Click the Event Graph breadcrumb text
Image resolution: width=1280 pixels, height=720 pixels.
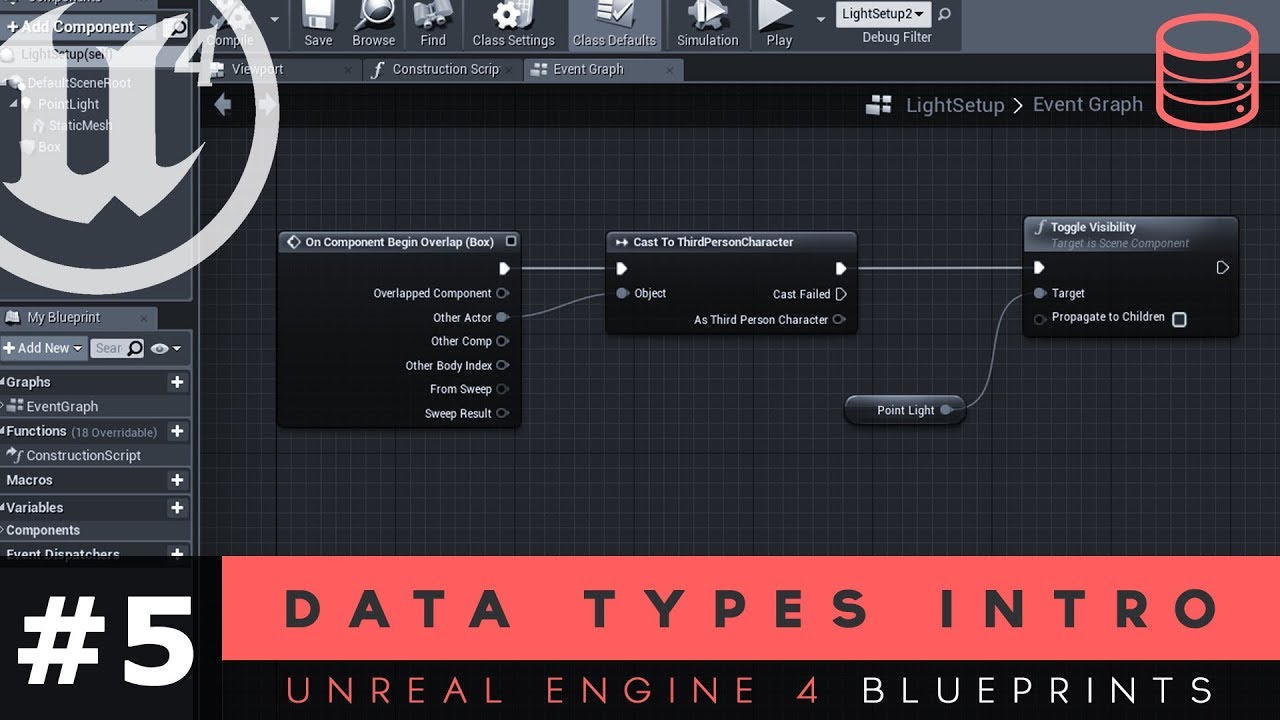pos(1087,104)
